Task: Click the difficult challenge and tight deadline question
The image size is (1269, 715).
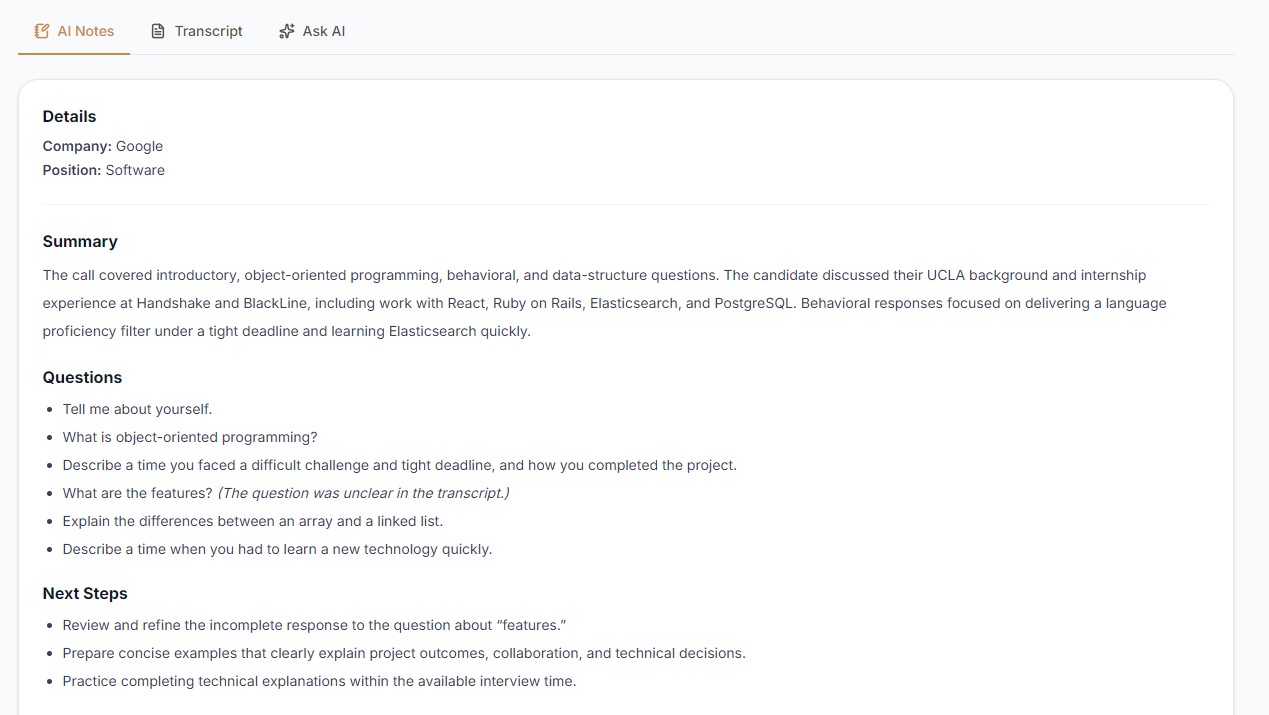Action: [x=399, y=465]
